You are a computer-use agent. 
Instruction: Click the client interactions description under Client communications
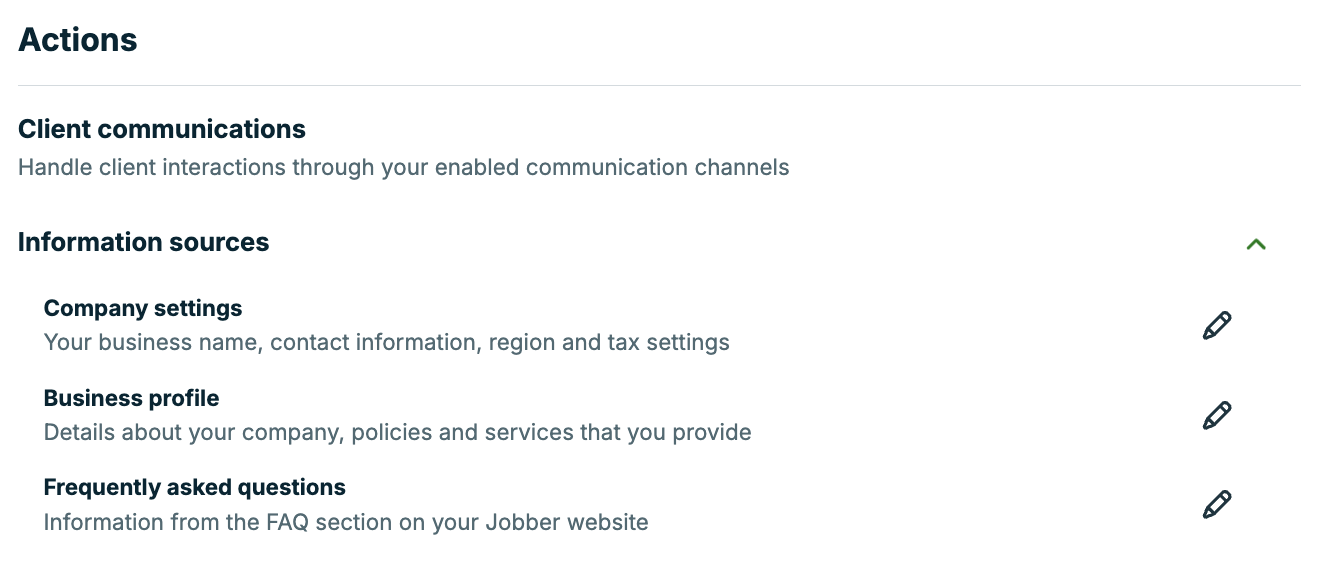pos(403,167)
